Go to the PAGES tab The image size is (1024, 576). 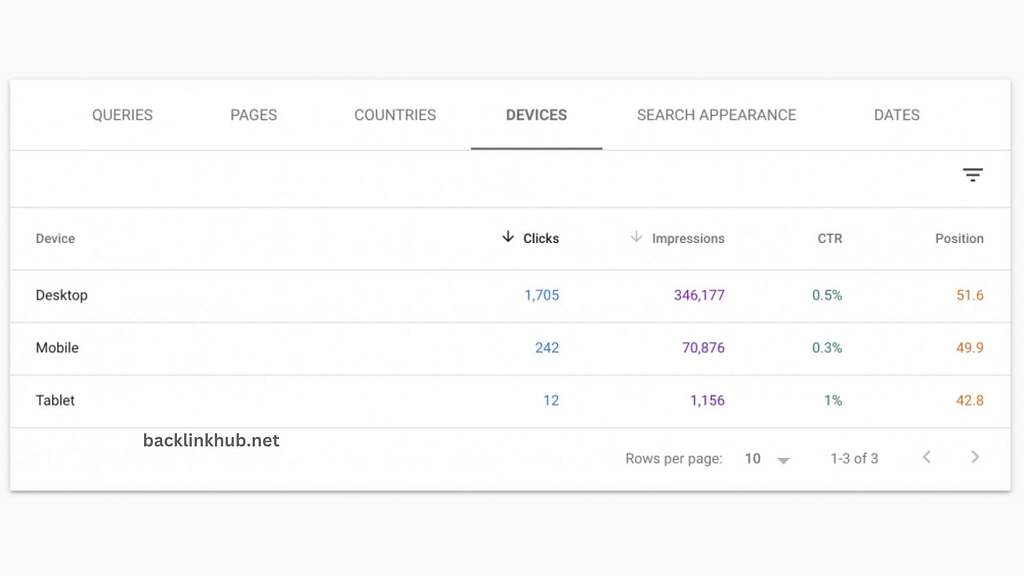(x=253, y=115)
